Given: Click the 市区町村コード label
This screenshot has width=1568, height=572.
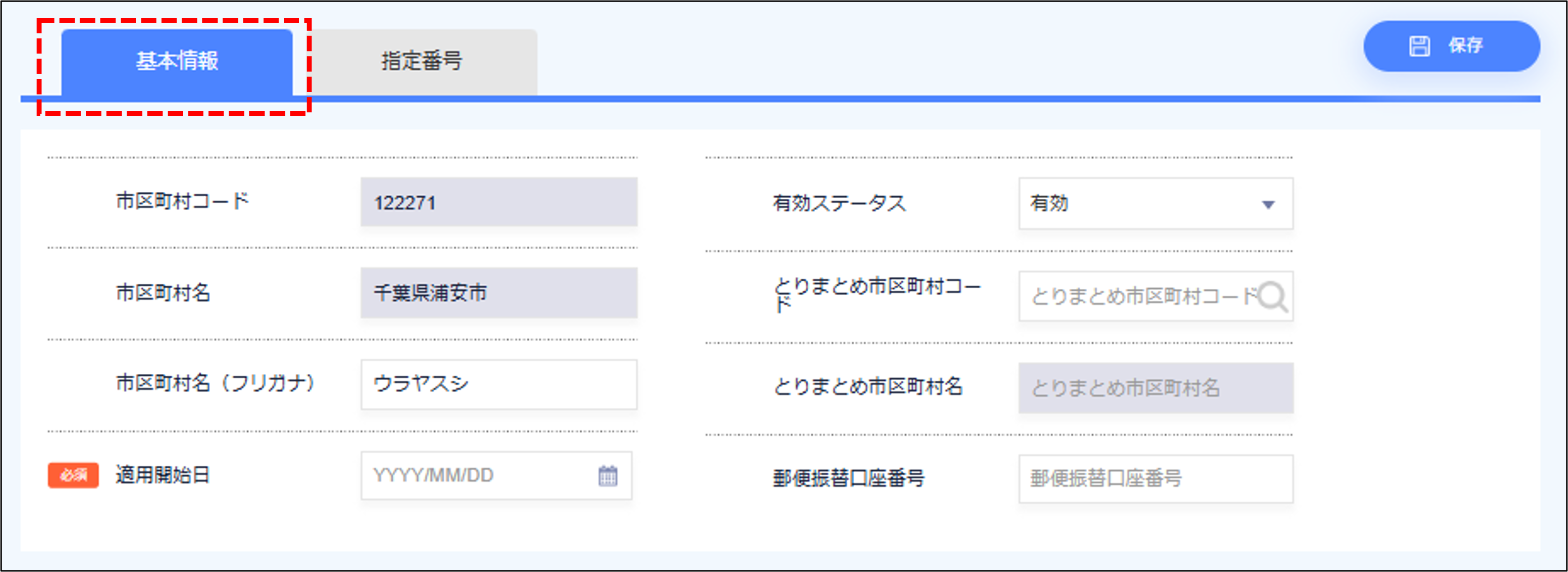Looking at the screenshot, I should pos(183,201).
